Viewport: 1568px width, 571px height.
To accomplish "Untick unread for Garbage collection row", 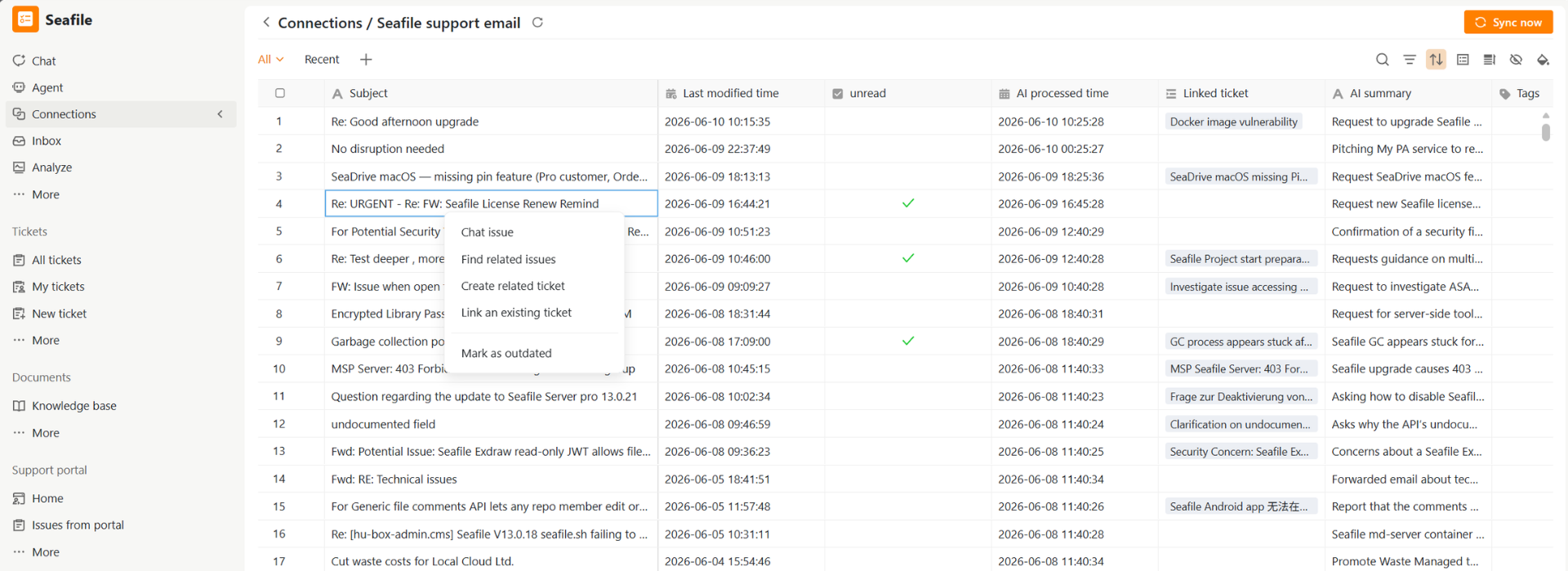I will tap(908, 341).
